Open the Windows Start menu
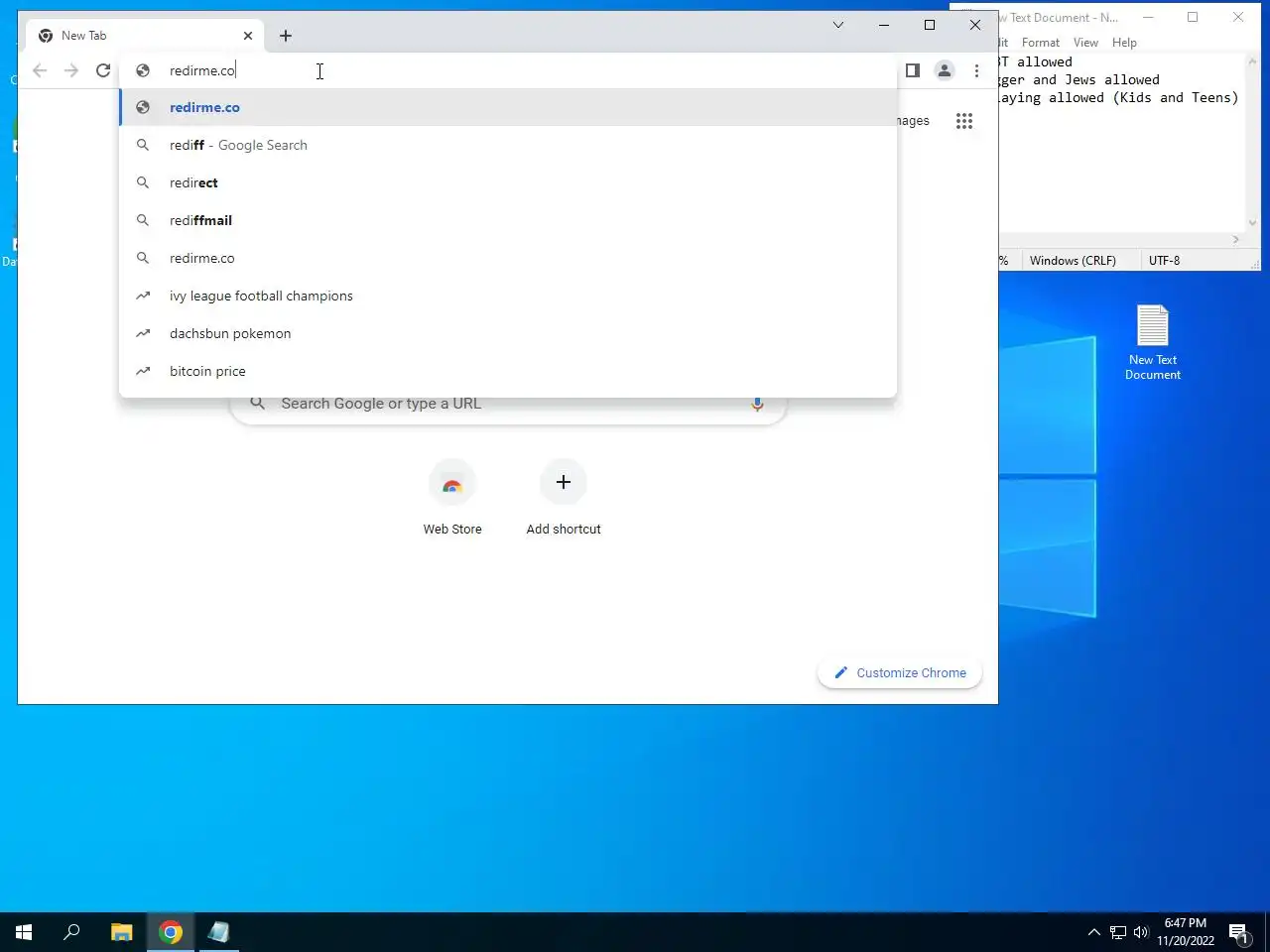1270x952 pixels. click(x=24, y=932)
